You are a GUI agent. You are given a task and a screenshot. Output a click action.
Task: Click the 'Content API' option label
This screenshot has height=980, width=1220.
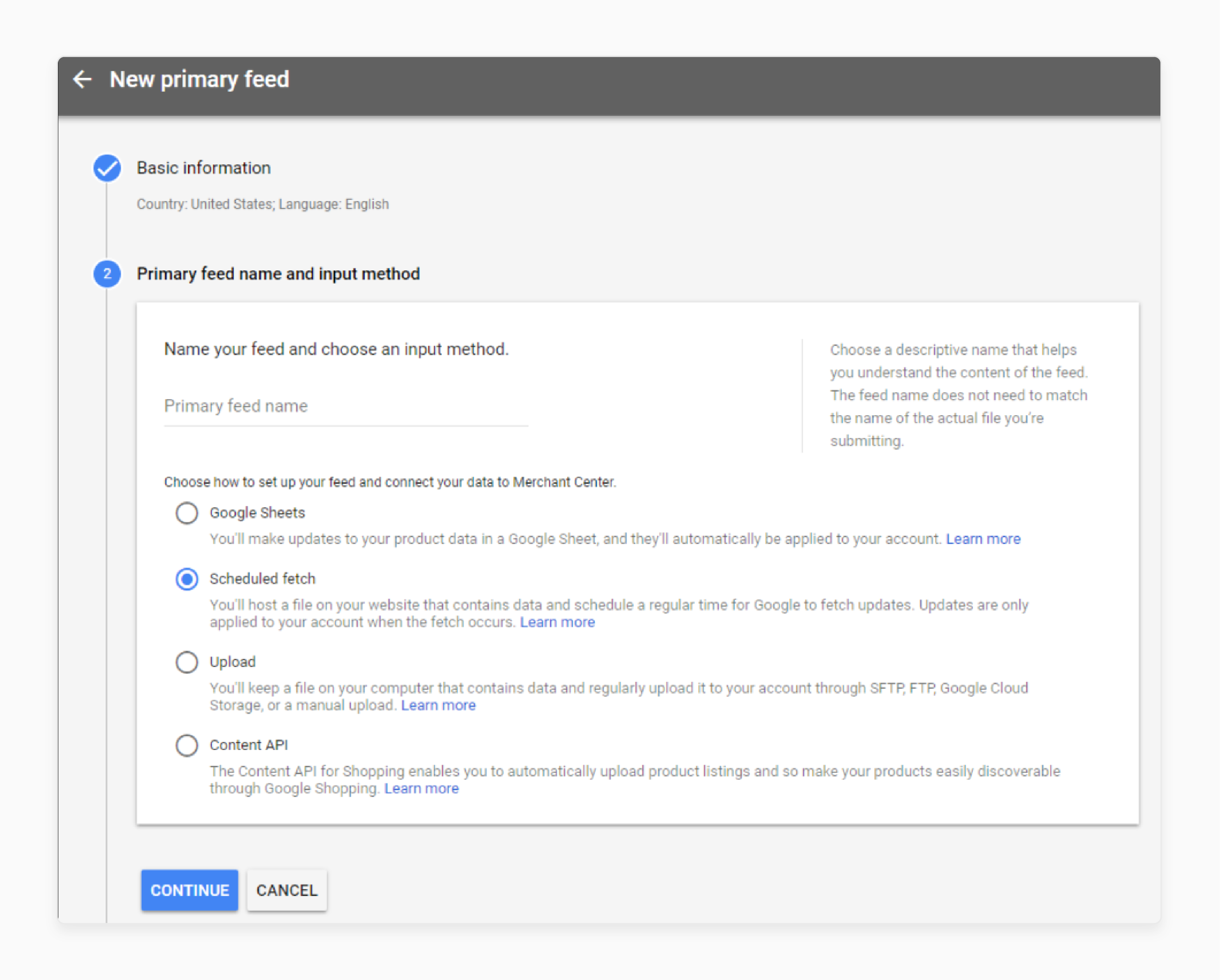[x=248, y=745]
